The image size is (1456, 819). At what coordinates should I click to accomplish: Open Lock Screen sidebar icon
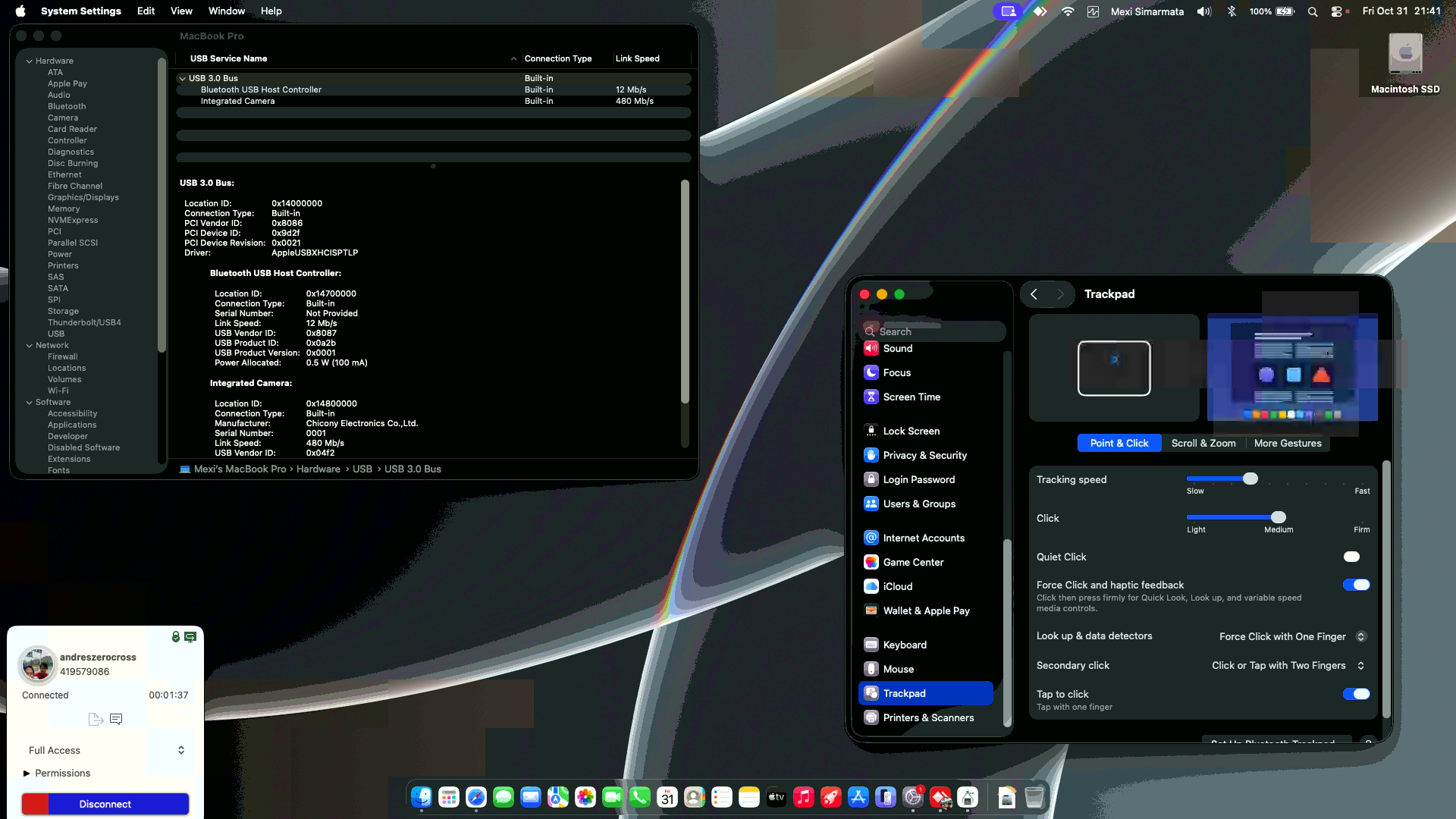tap(871, 431)
